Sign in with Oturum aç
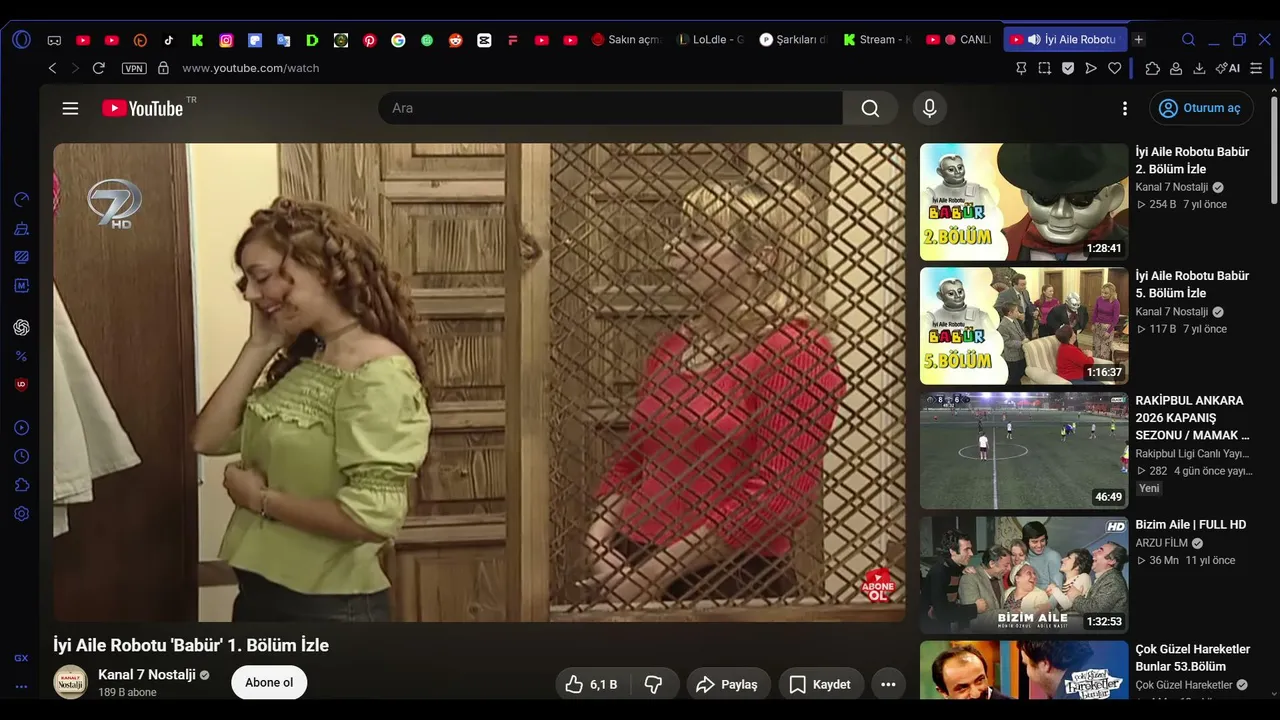This screenshot has height=720, width=1280. 1200,108
